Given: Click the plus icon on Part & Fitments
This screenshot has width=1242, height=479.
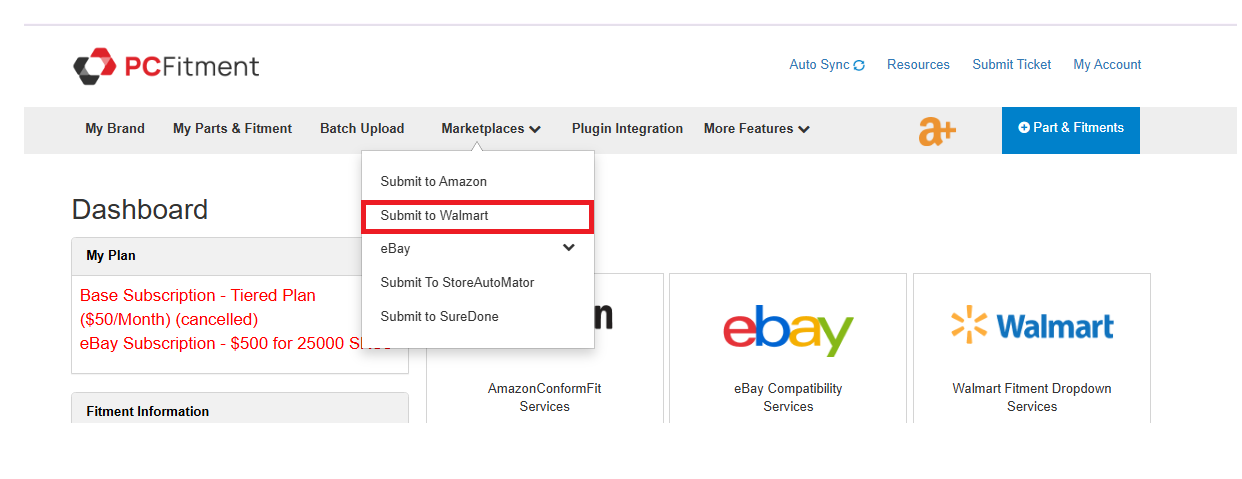Looking at the screenshot, I should pos(1024,128).
